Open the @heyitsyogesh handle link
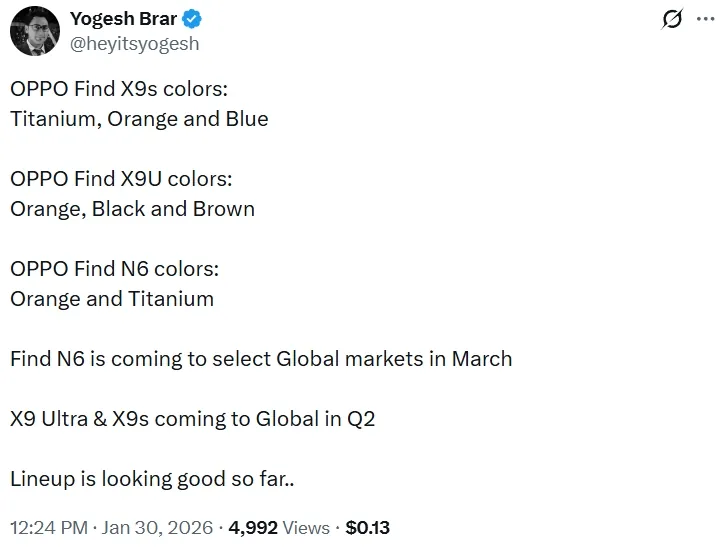Image resolution: width=724 pixels, height=547 pixels. 135,43
